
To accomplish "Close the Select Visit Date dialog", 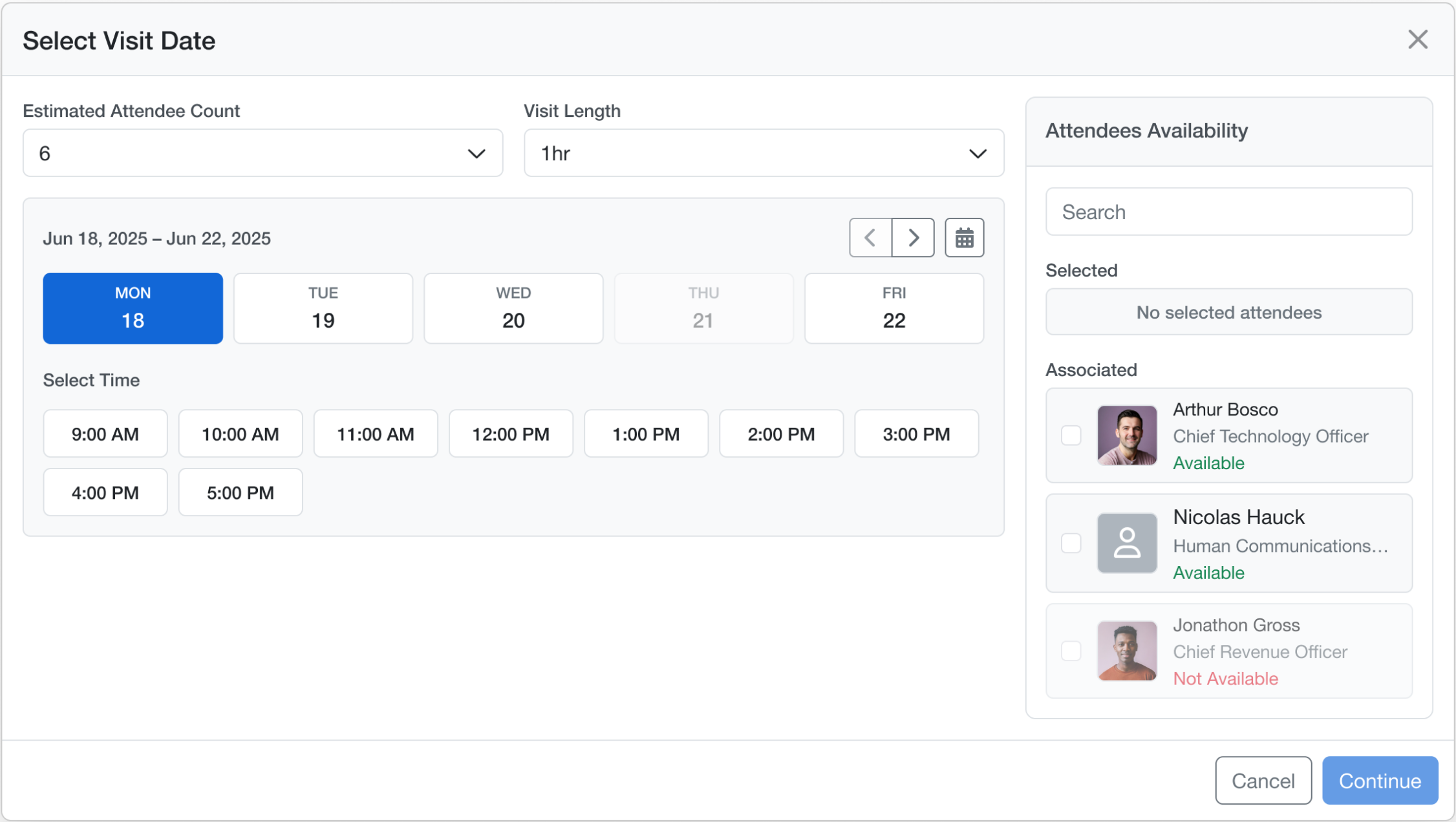I will (x=1417, y=39).
